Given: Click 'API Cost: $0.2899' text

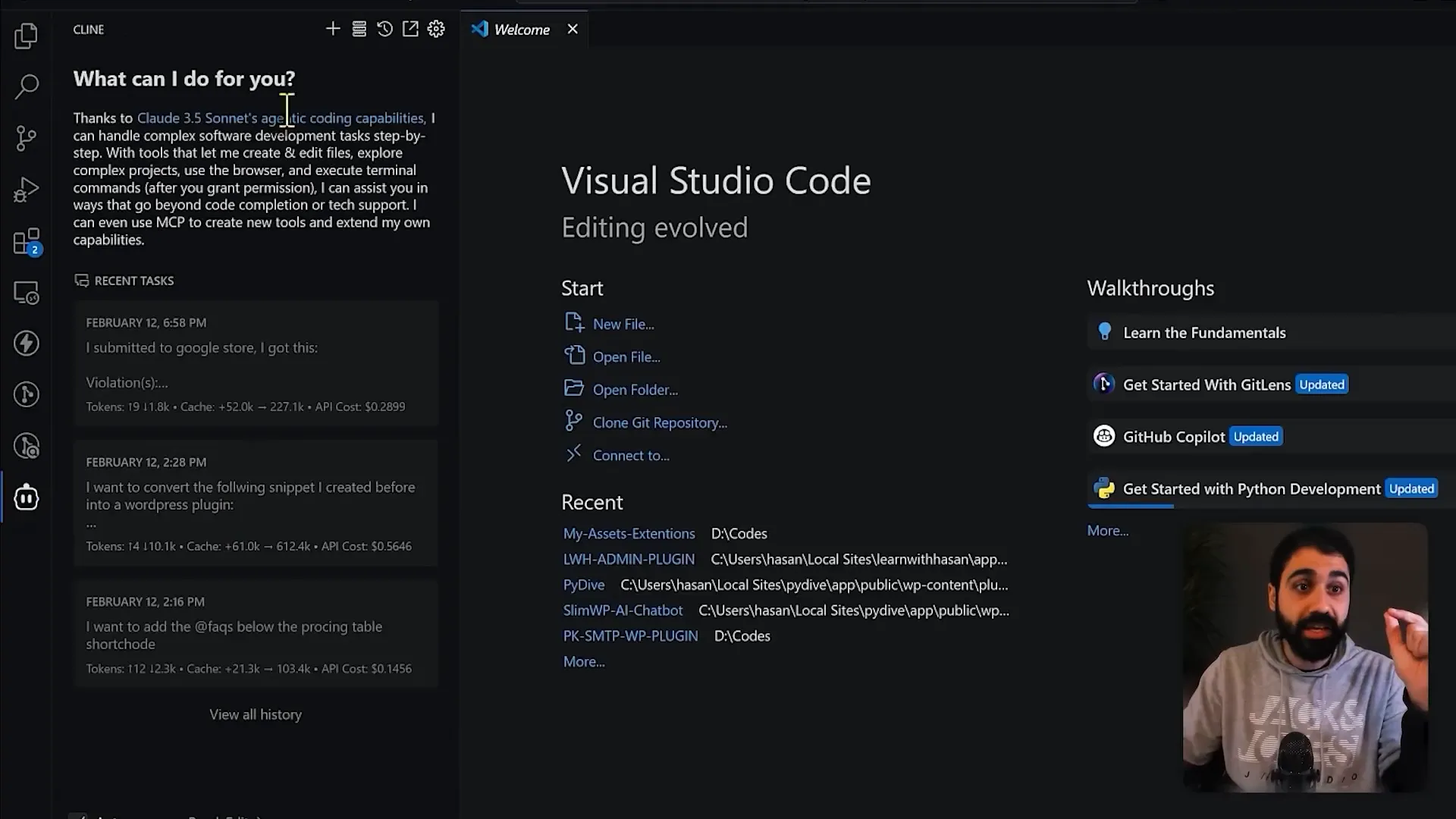Looking at the screenshot, I should pos(360,407).
